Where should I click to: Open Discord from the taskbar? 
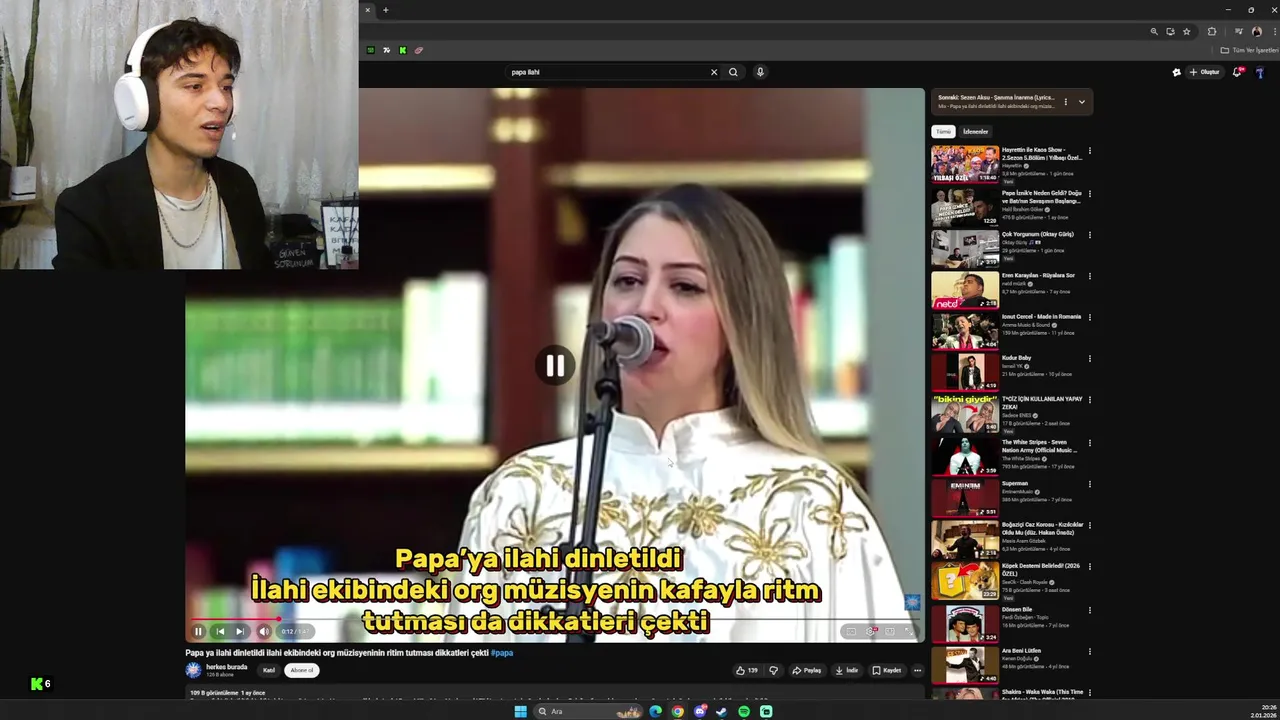[x=700, y=711]
